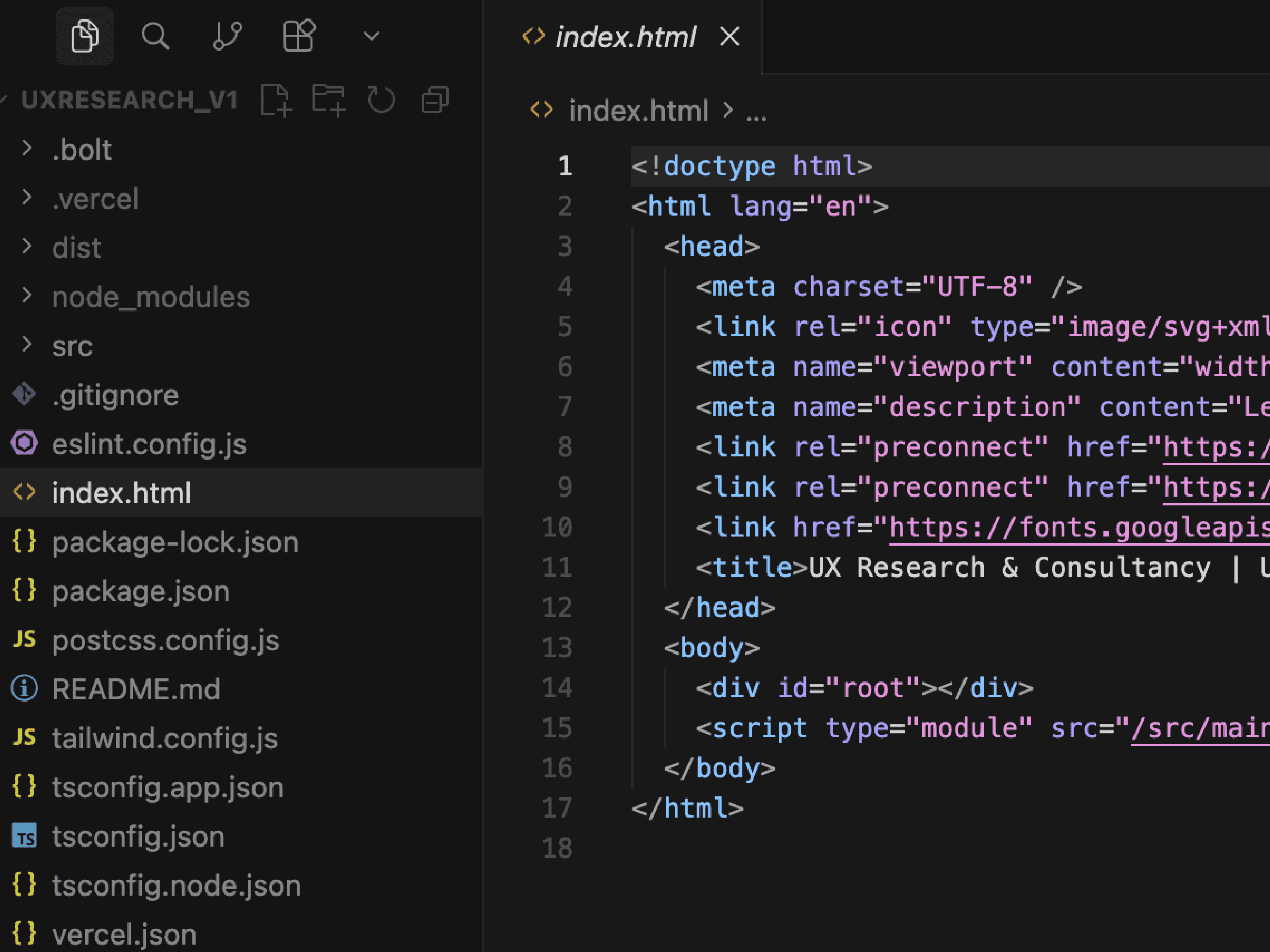Open the Views and More Actions chevron
The height and width of the screenshot is (952, 1270).
(371, 36)
